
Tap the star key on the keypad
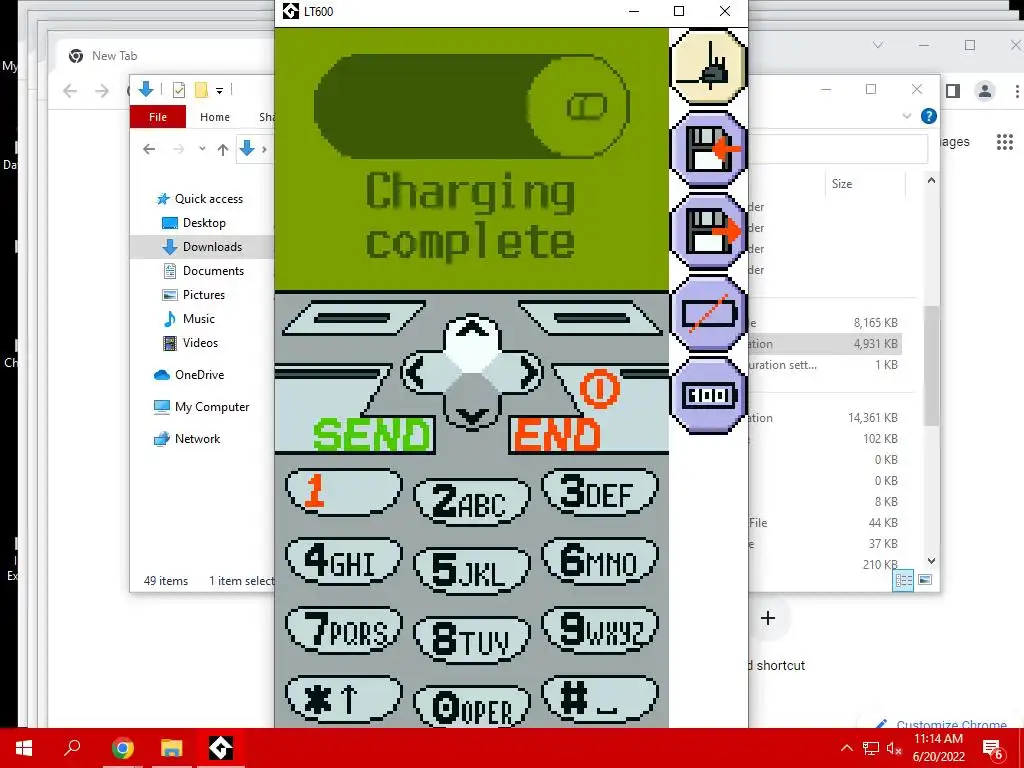[344, 699]
